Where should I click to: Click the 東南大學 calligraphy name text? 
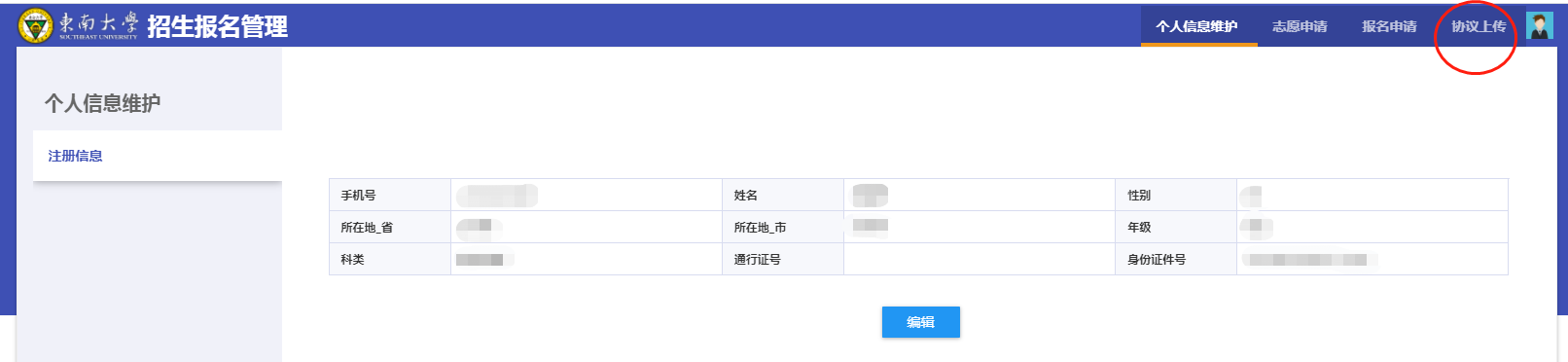coord(98,23)
